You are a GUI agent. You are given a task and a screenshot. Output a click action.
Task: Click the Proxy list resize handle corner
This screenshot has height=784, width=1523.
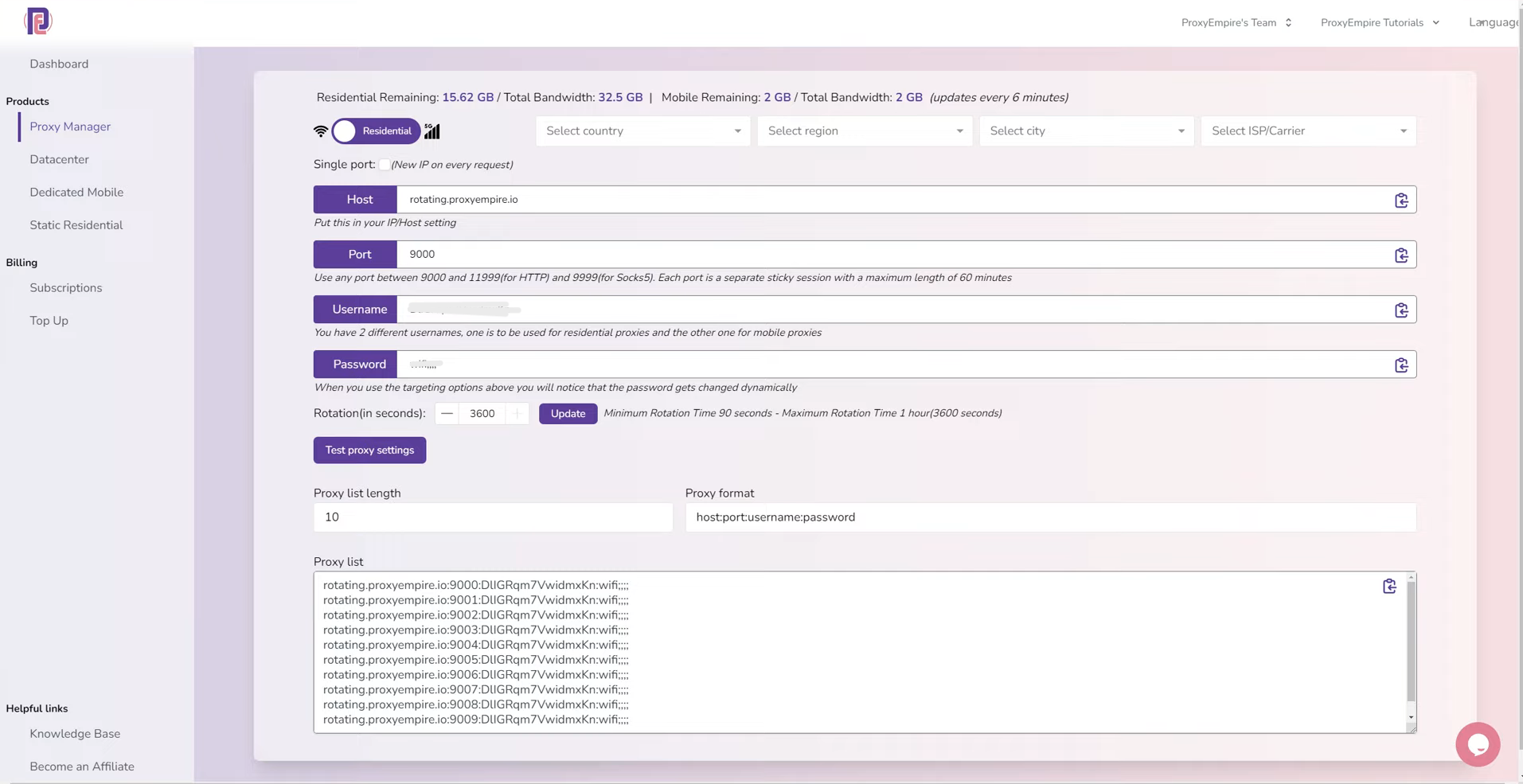pyautogui.click(x=1412, y=728)
